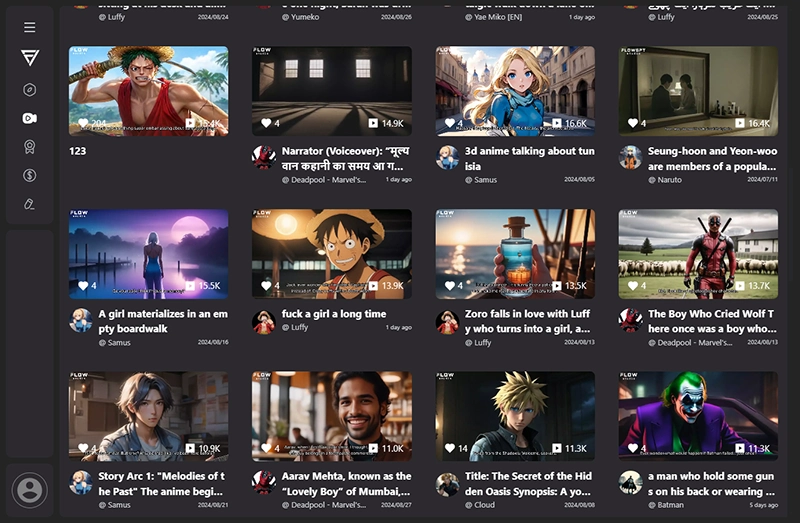800x523 pixels.
Task: Open the dark room with windows thumbnail
Action: pos(332,91)
